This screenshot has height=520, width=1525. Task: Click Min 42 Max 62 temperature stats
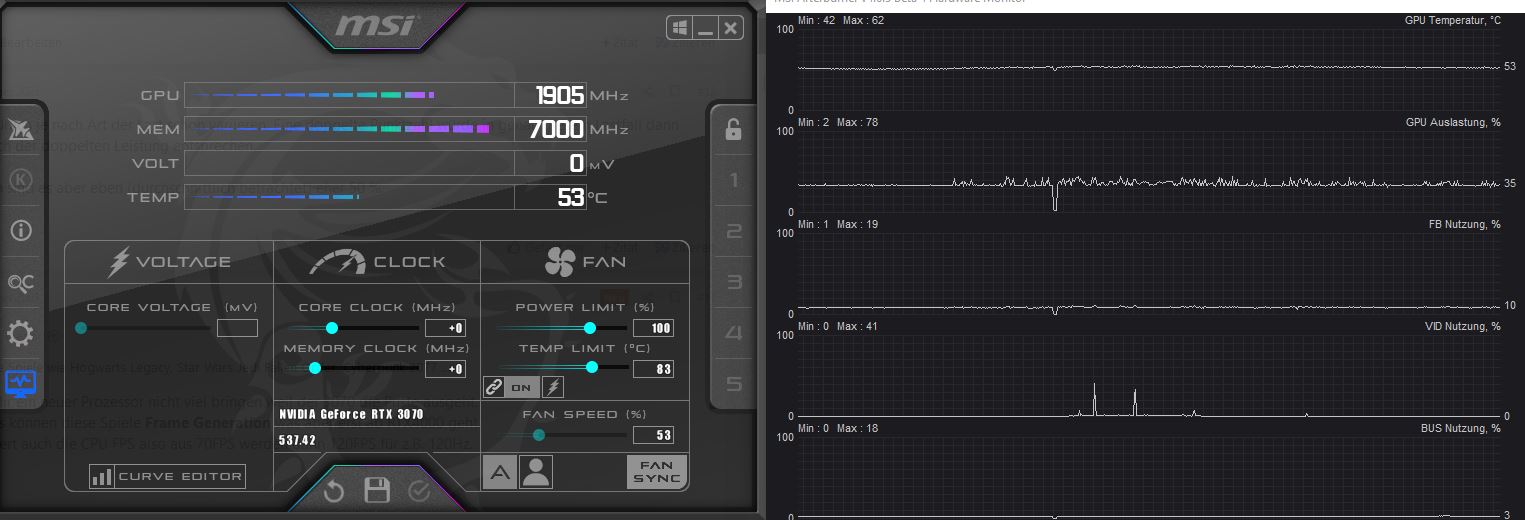841,21
